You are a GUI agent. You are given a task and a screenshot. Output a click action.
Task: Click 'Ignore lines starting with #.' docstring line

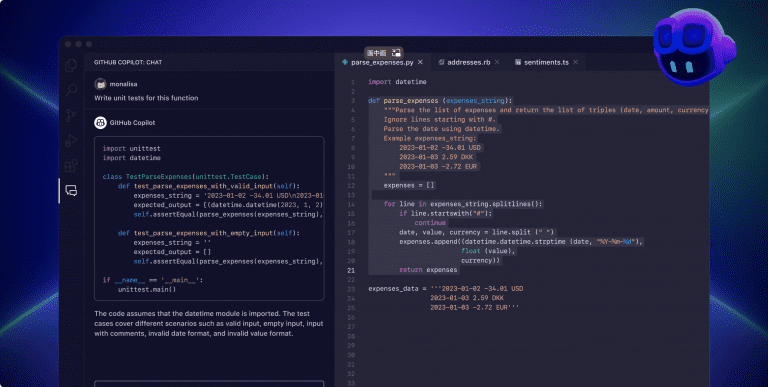(440, 120)
